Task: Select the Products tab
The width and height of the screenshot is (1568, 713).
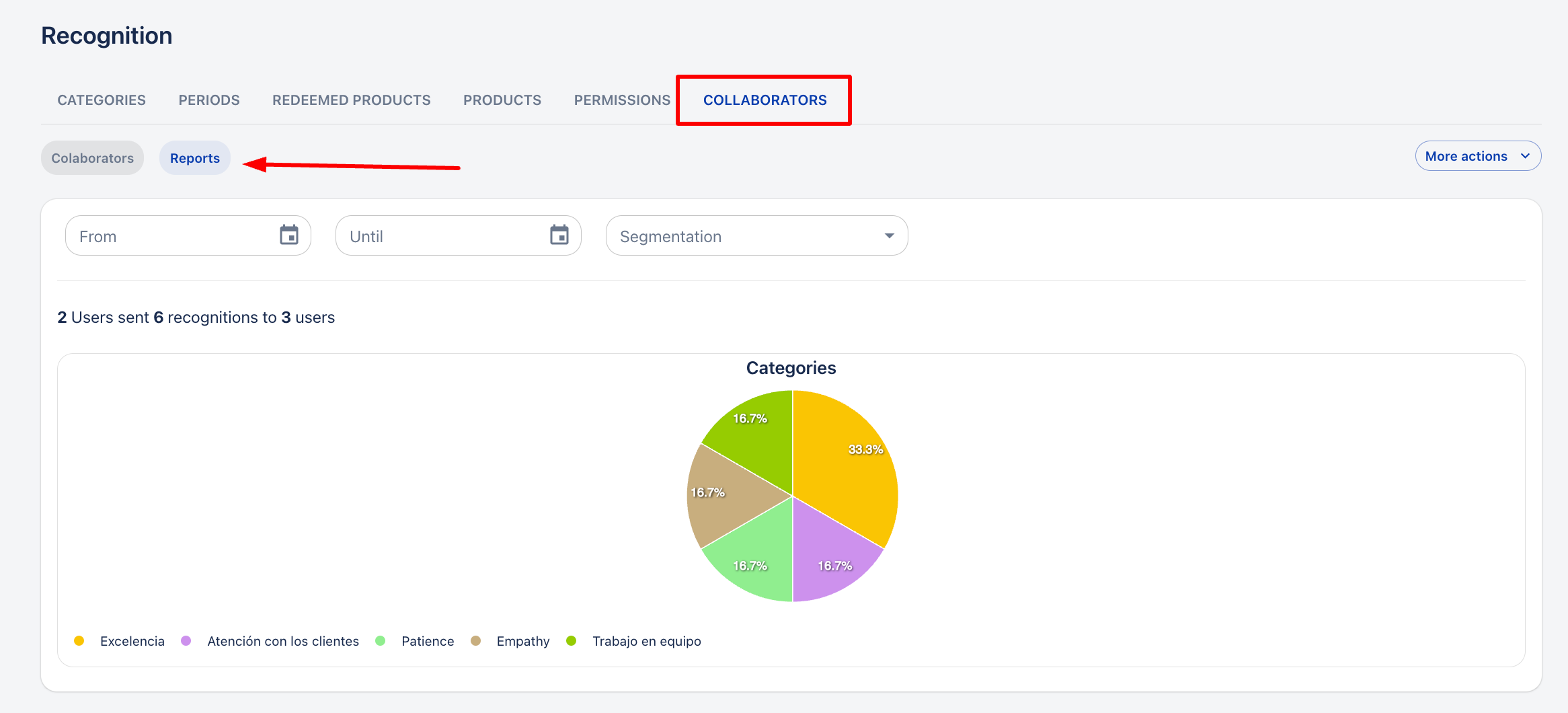Action: pyautogui.click(x=502, y=100)
